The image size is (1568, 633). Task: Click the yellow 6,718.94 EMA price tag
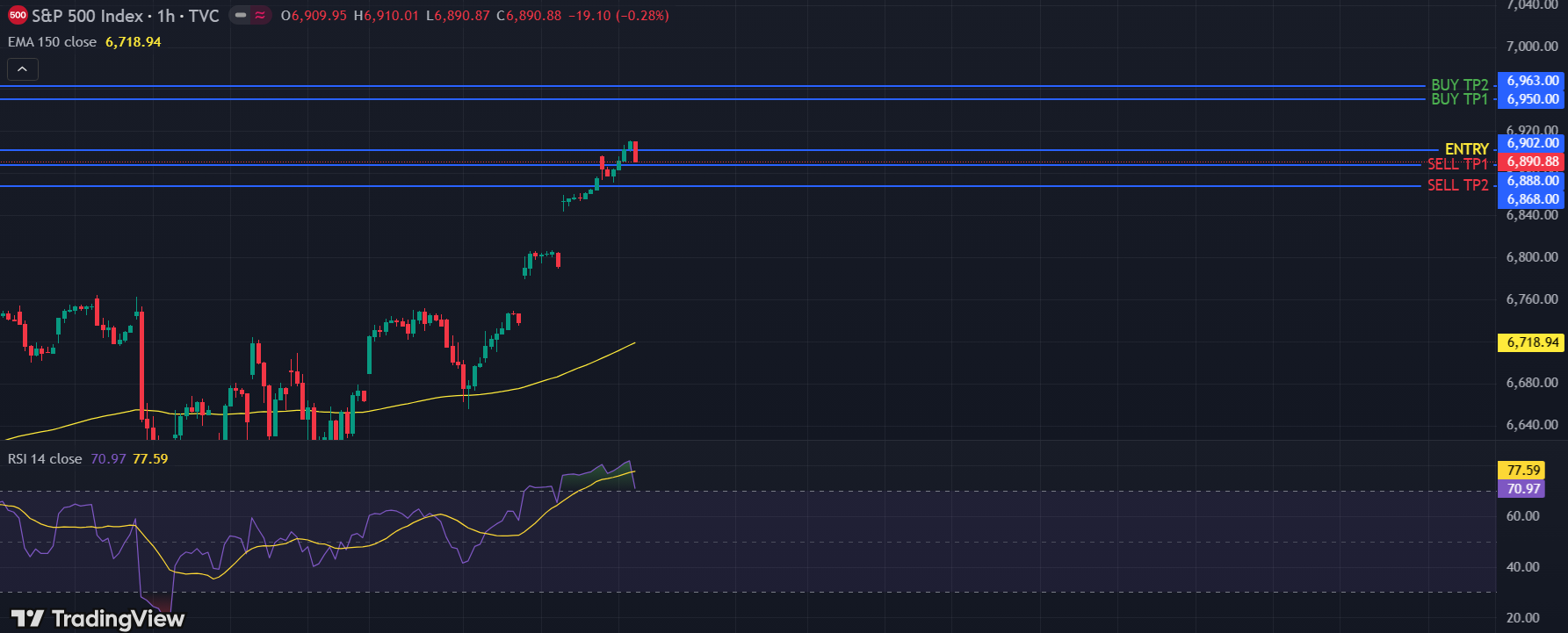point(1532,342)
